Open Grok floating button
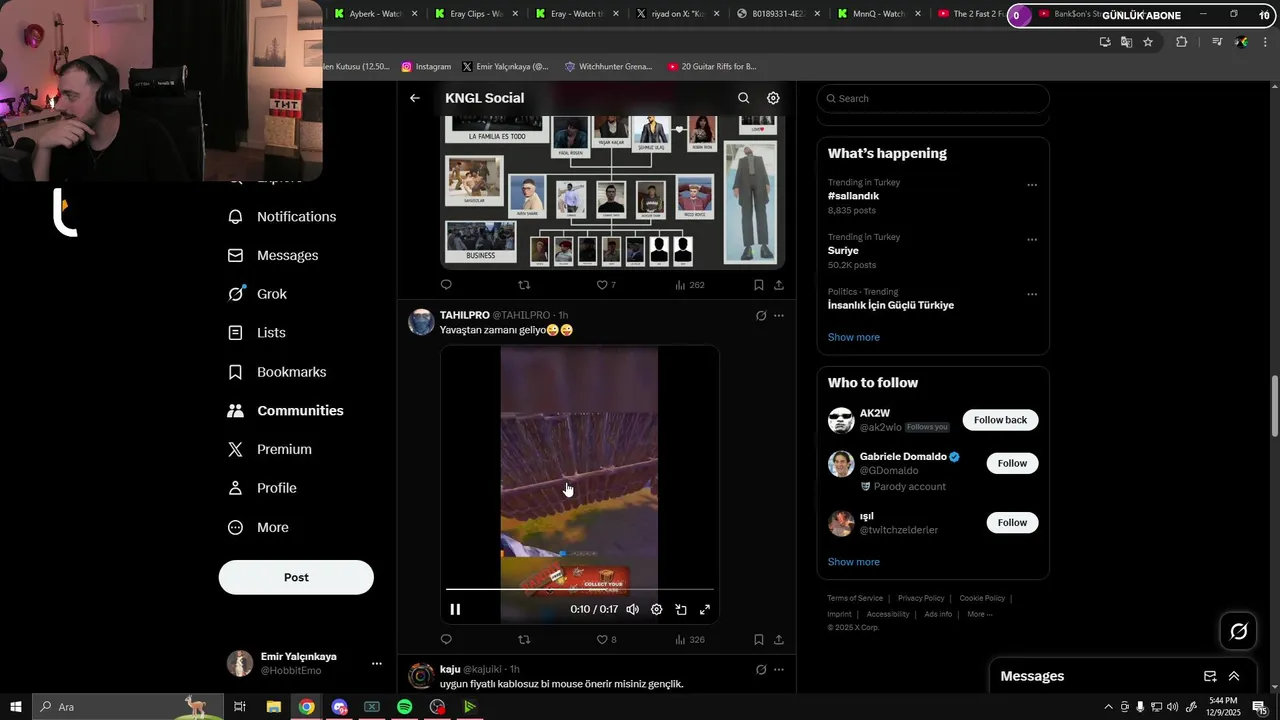Viewport: 1280px width, 720px height. click(1239, 631)
